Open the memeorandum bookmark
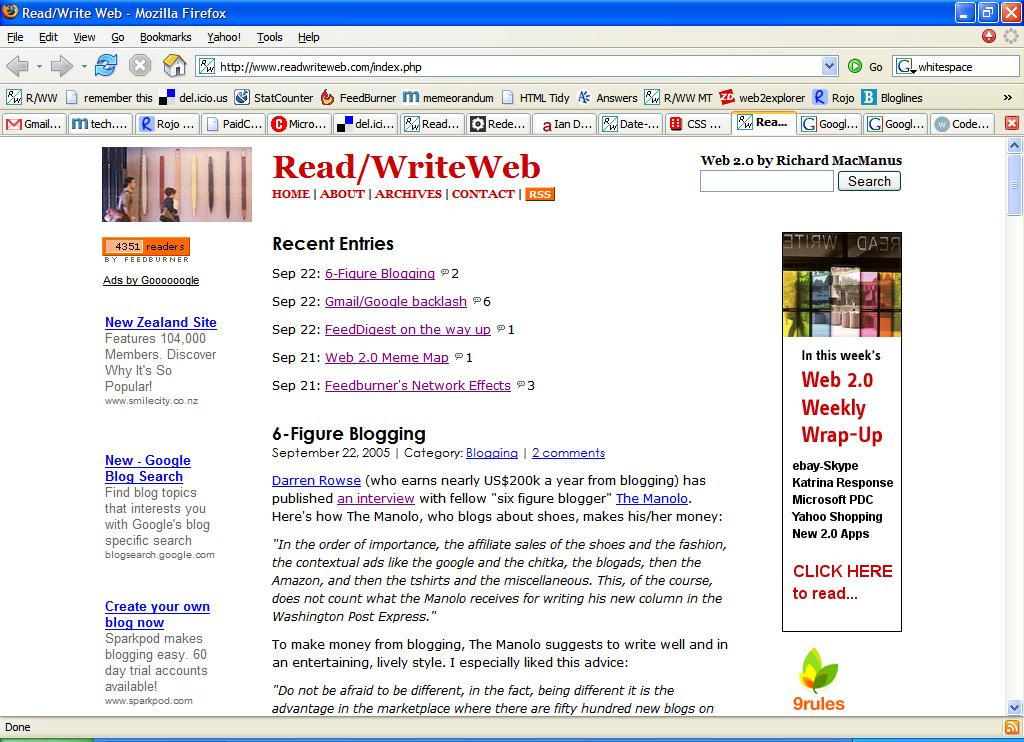This screenshot has height=742, width=1024. (x=449, y=97)
